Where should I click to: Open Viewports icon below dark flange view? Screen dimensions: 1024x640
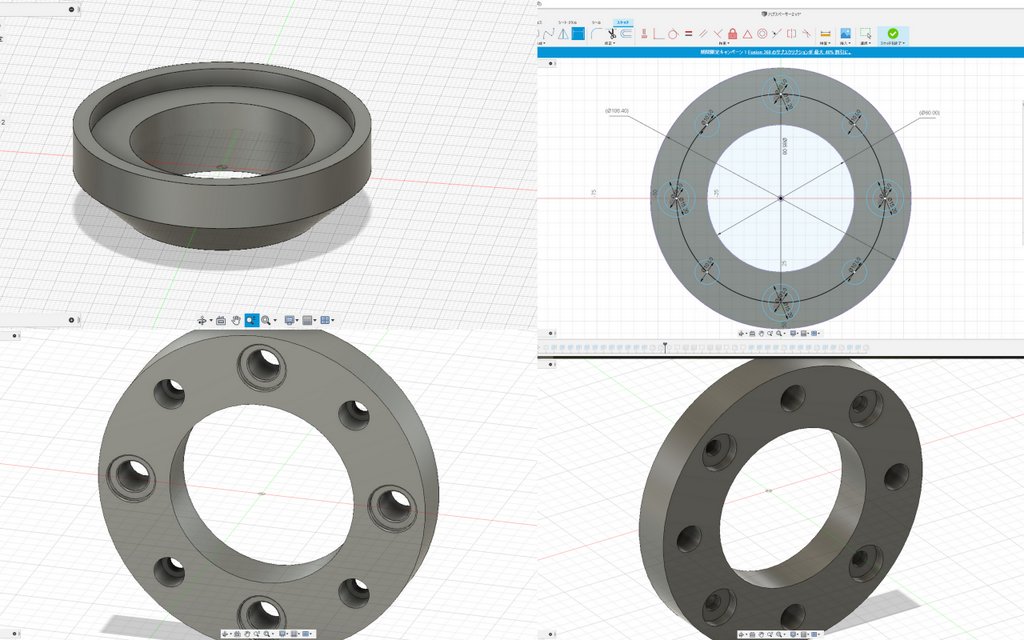tap(814, 634)
